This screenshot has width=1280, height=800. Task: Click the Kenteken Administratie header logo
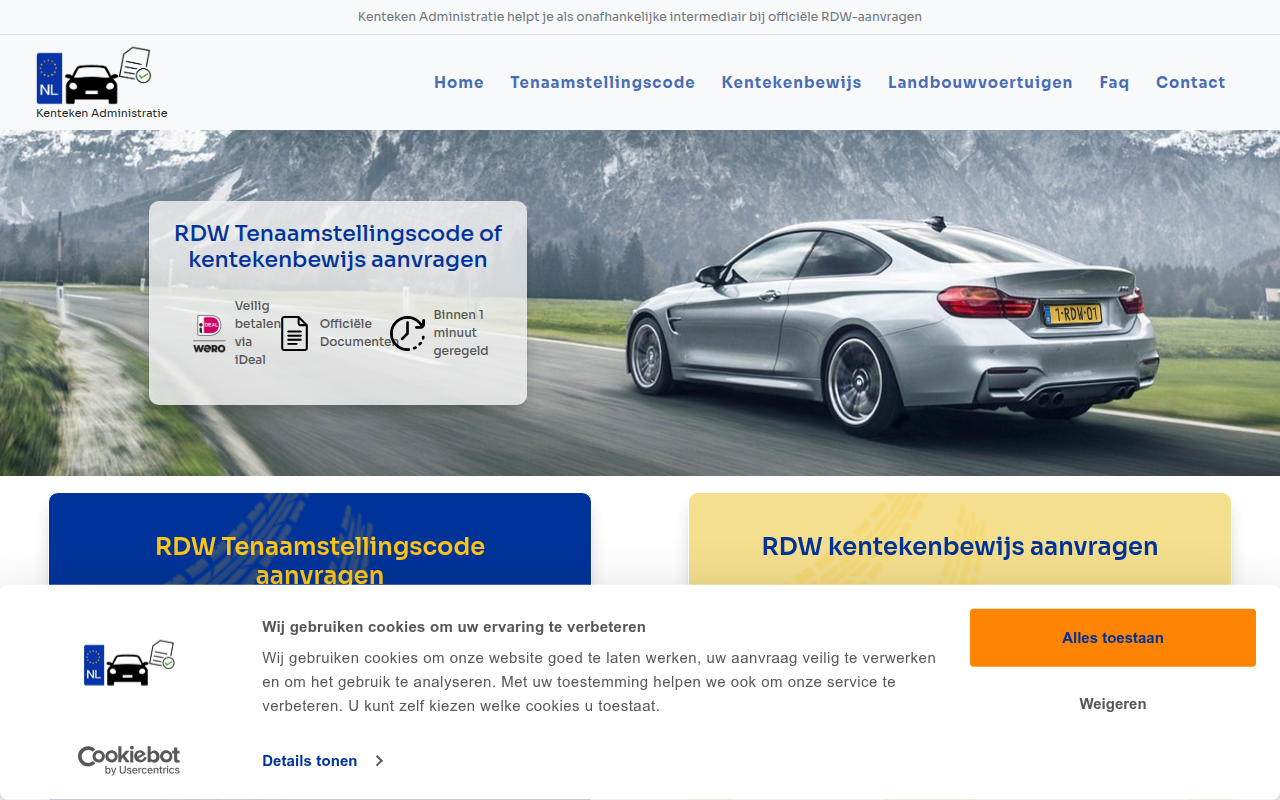(101, 83)
